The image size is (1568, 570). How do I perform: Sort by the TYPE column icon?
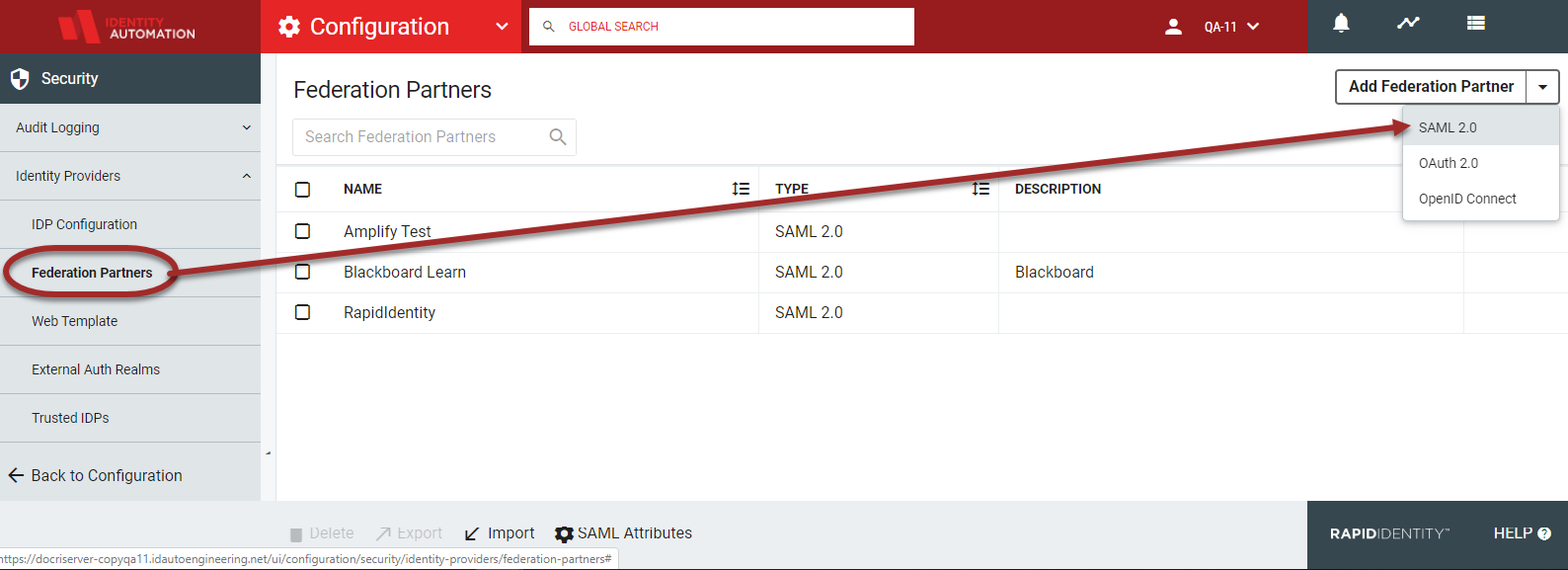[x=980, y=189]
